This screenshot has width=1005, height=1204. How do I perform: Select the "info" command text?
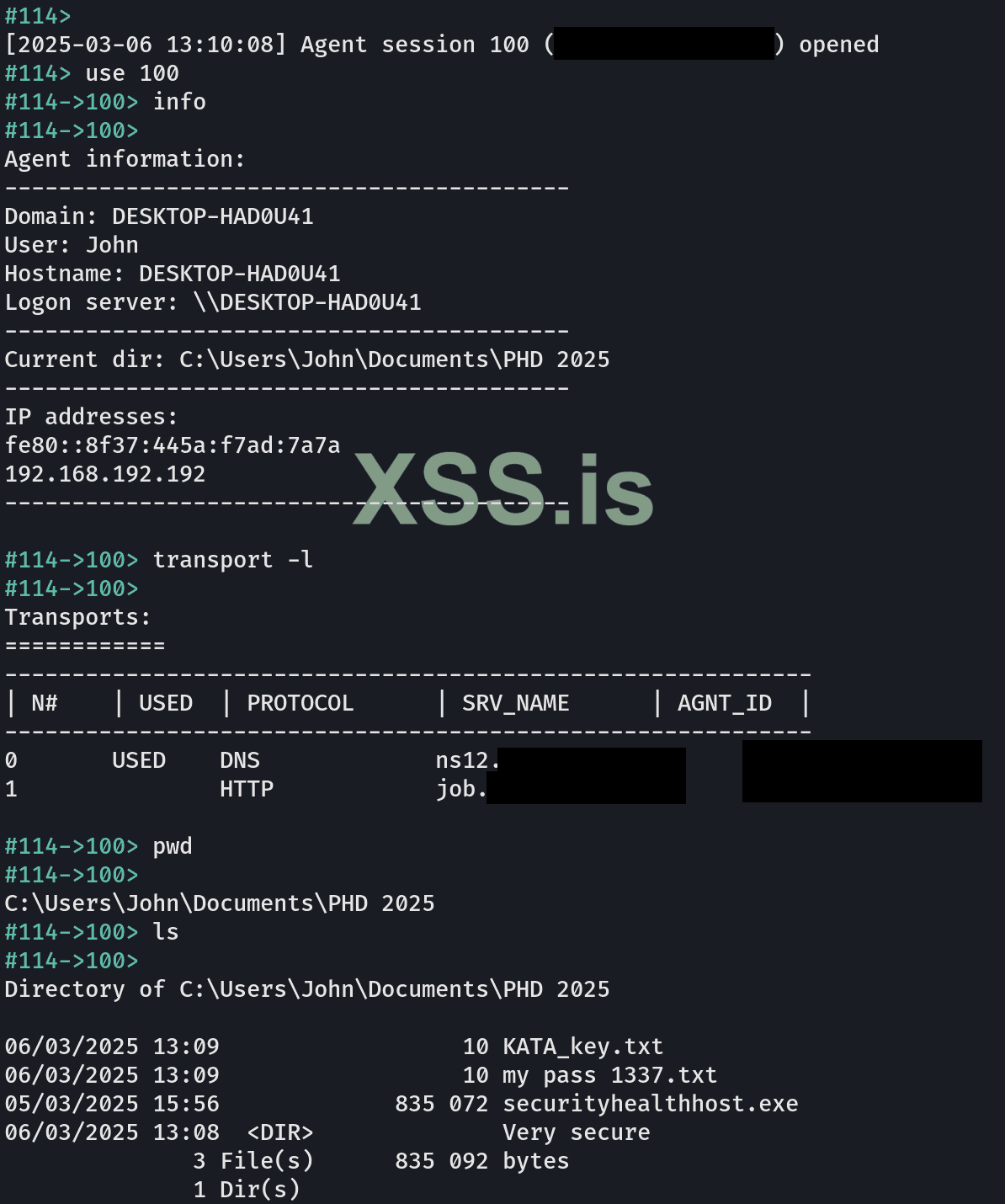[x=179, y=102]
